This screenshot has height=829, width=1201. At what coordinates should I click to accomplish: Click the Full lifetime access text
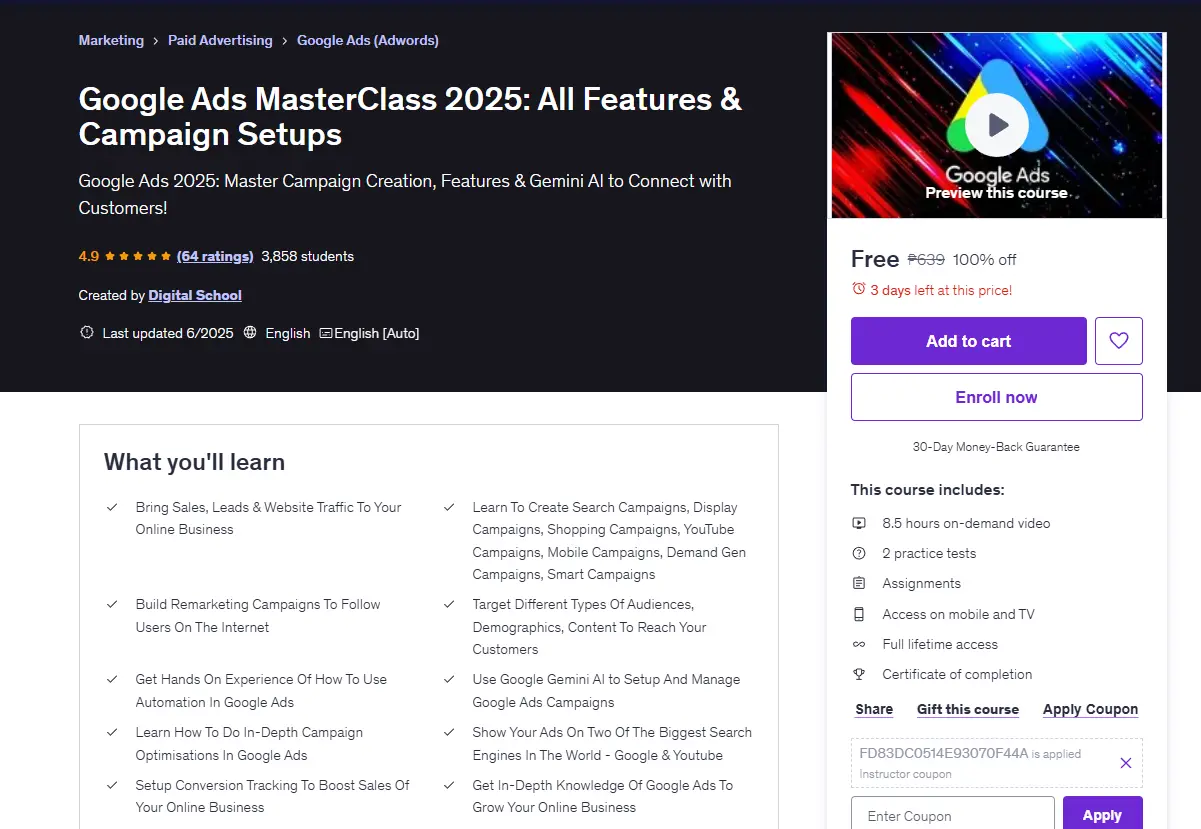940,644
